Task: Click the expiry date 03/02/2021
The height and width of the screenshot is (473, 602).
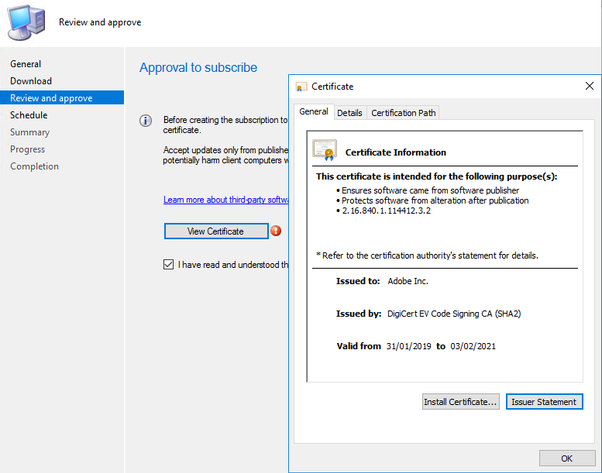Action: pos(473,346)
